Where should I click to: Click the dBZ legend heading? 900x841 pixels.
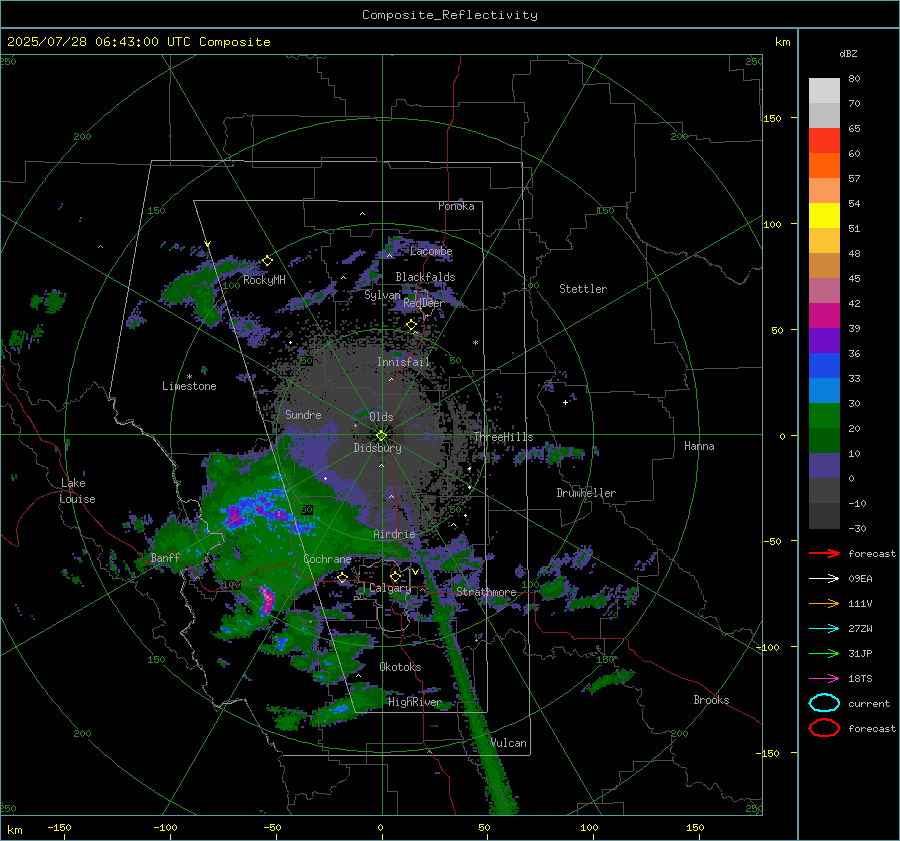pos(848,53)
